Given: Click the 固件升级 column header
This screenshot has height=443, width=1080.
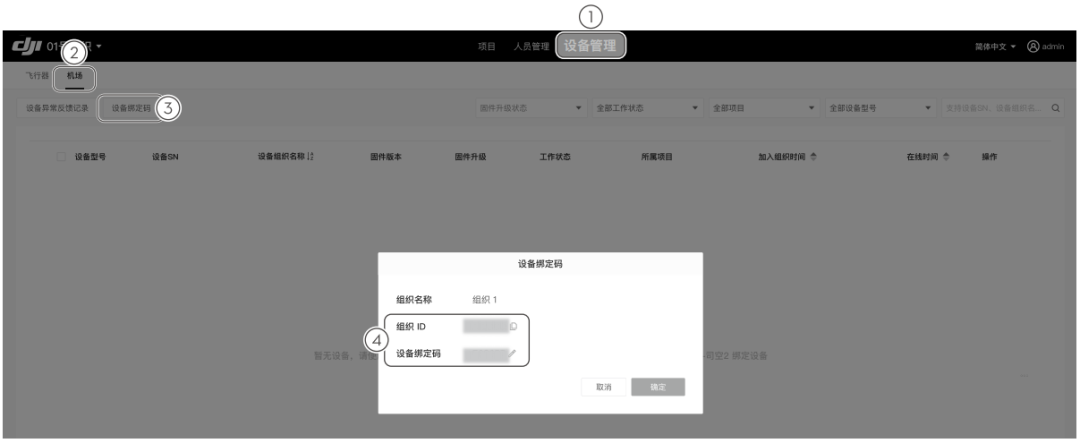Looking at the screenshot, I should [x=470, y=157].
